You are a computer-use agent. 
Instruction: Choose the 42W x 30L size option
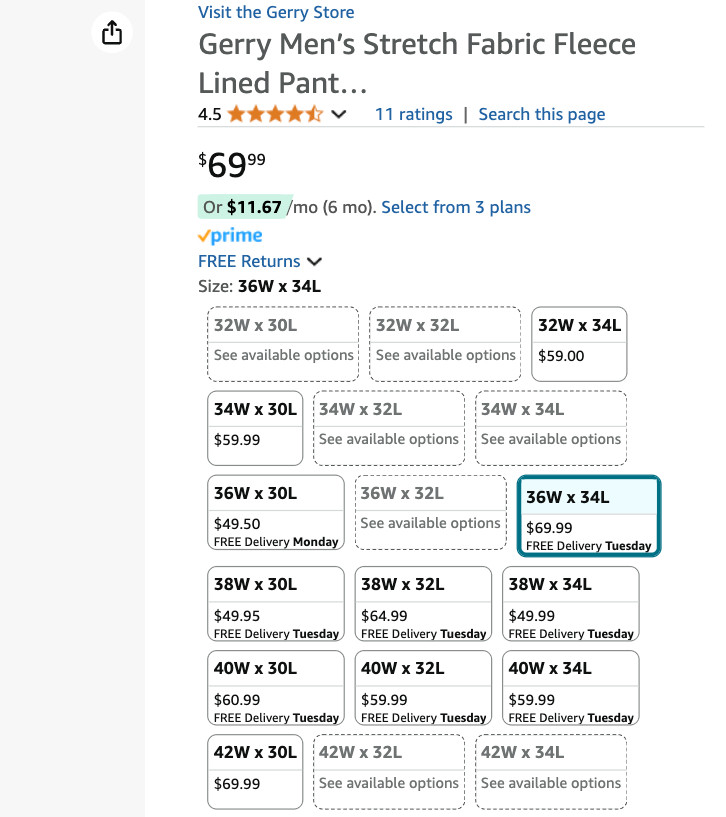(255, 772)
